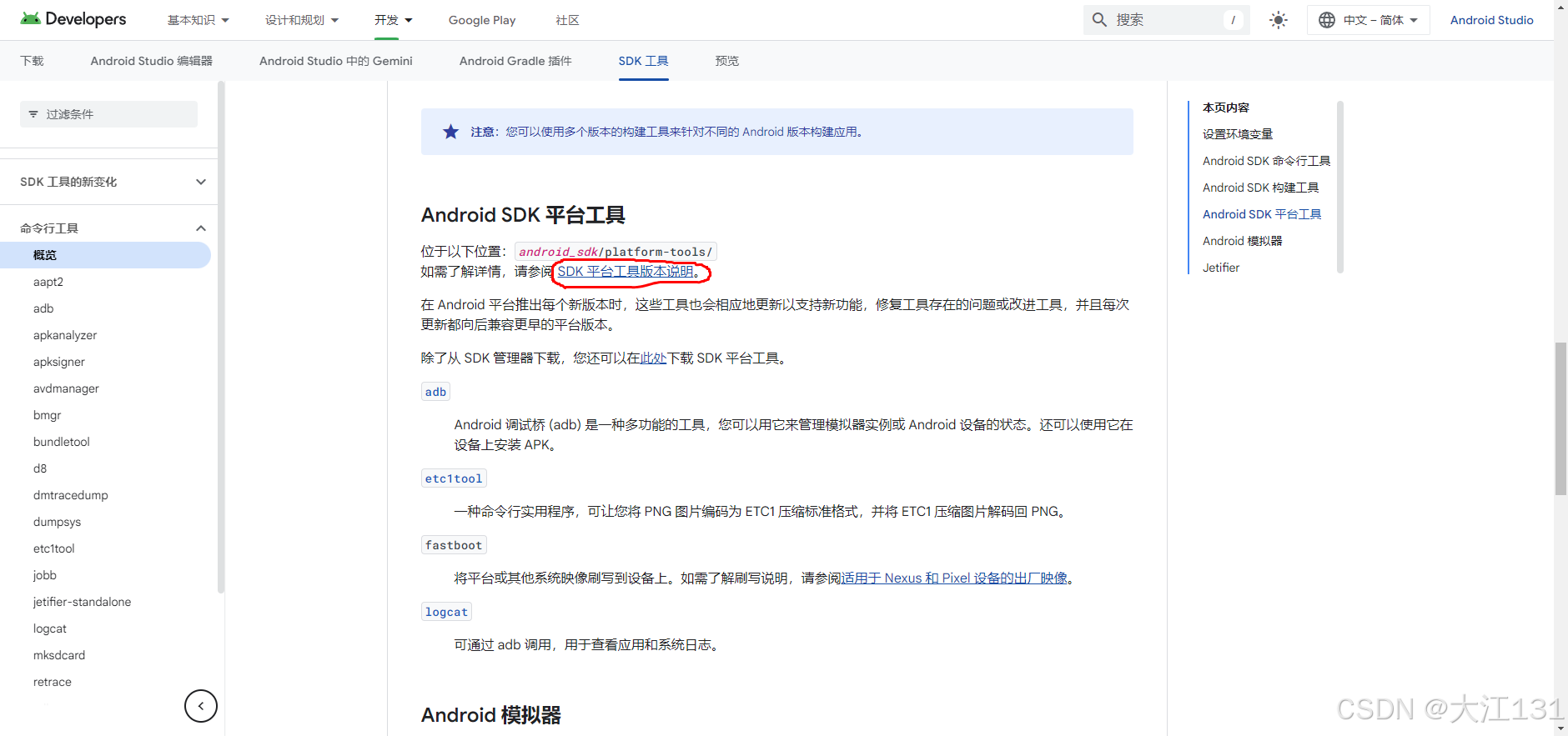
Task: Open bmgr in the sidebar
Action: pyautogui.click(x=47, y=415)
